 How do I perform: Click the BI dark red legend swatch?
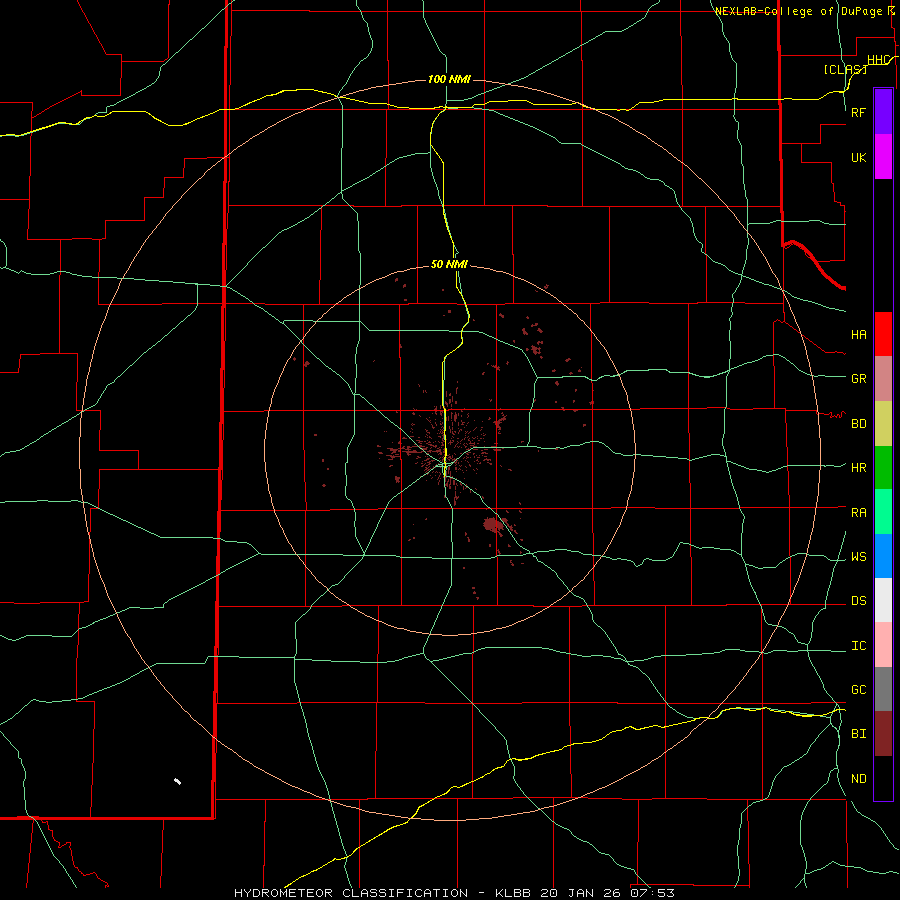pyautogui.click(x=883, y=734)
